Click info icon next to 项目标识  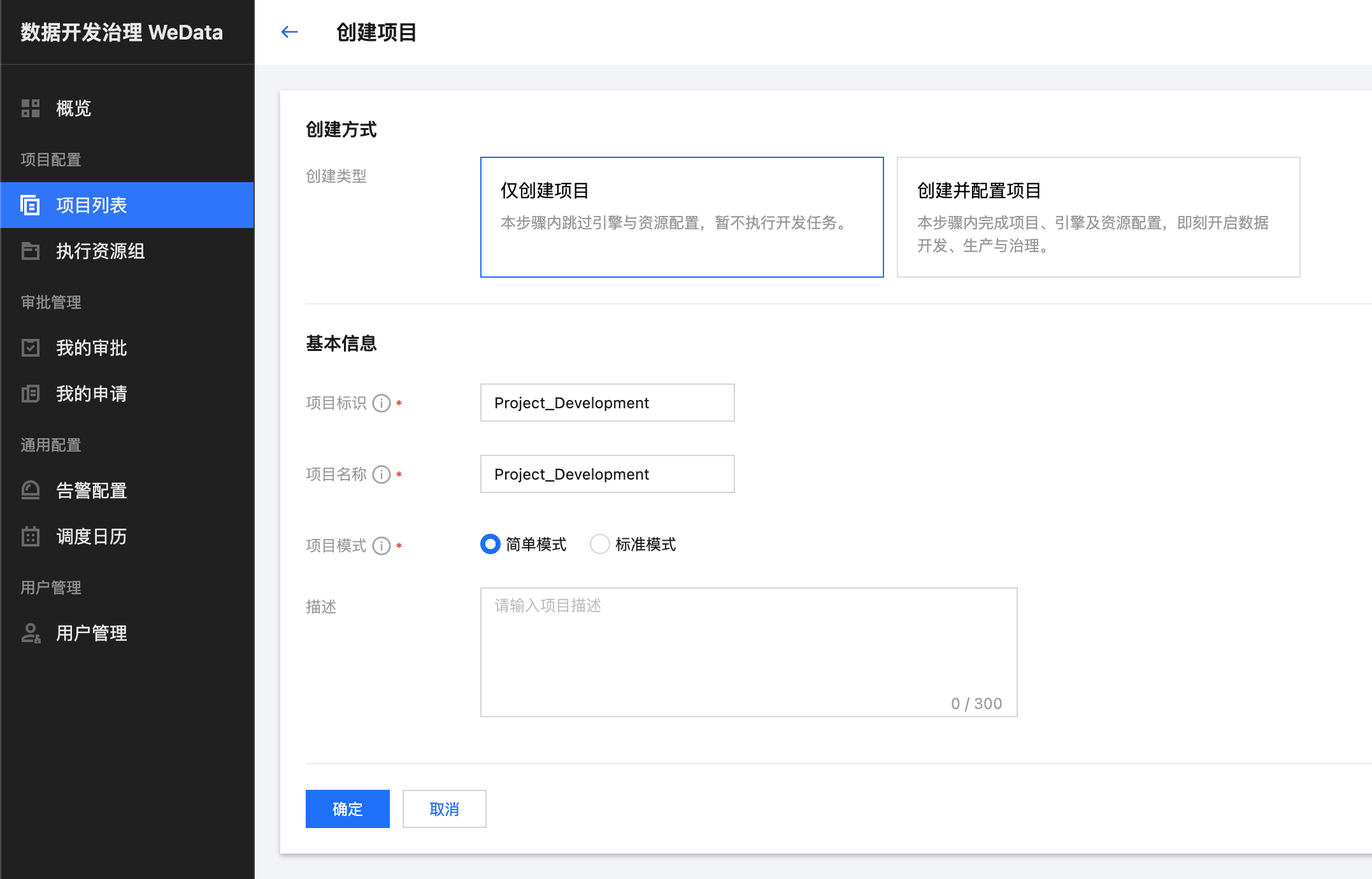(382, 403)
